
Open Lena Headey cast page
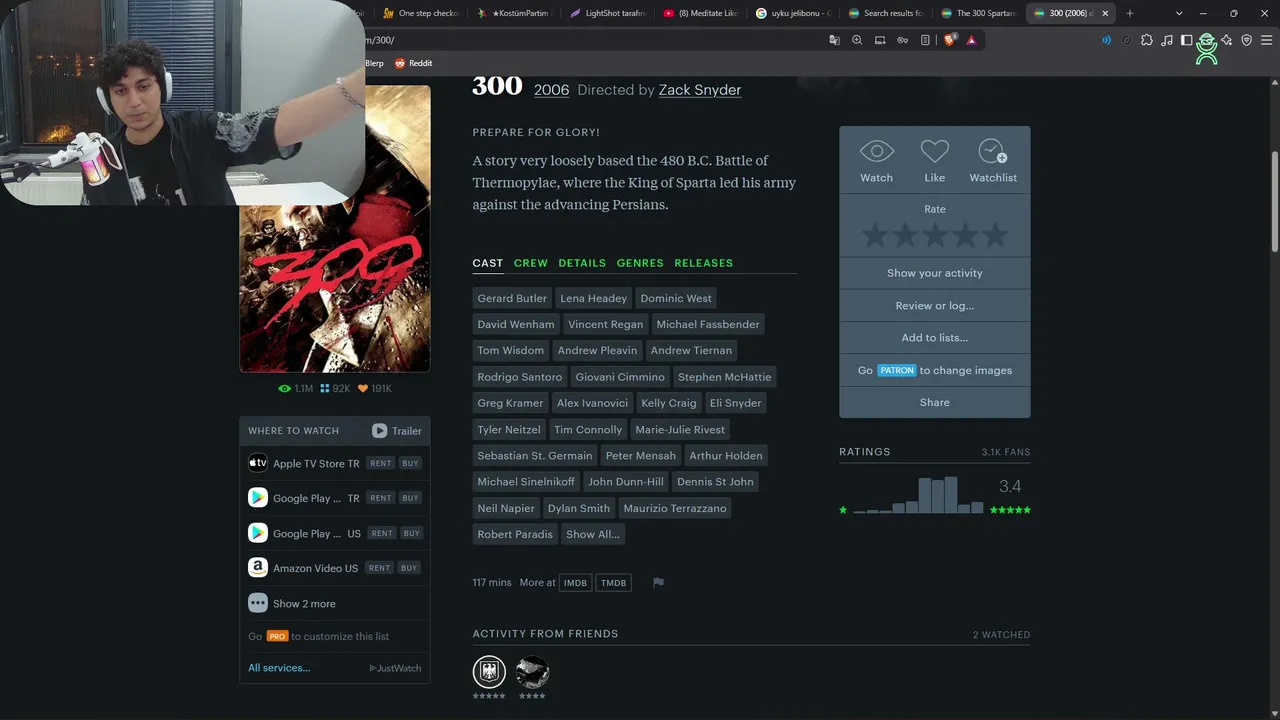[593, 298]
